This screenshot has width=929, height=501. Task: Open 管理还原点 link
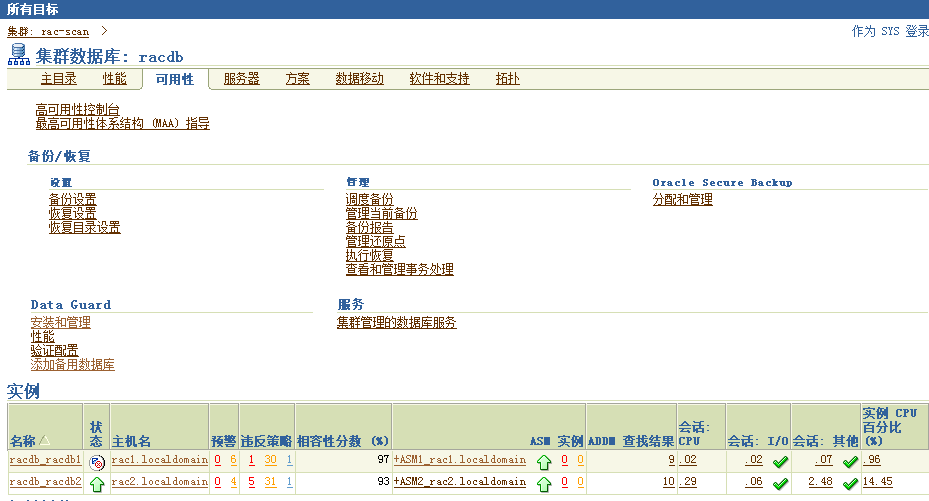click(376, 241)
